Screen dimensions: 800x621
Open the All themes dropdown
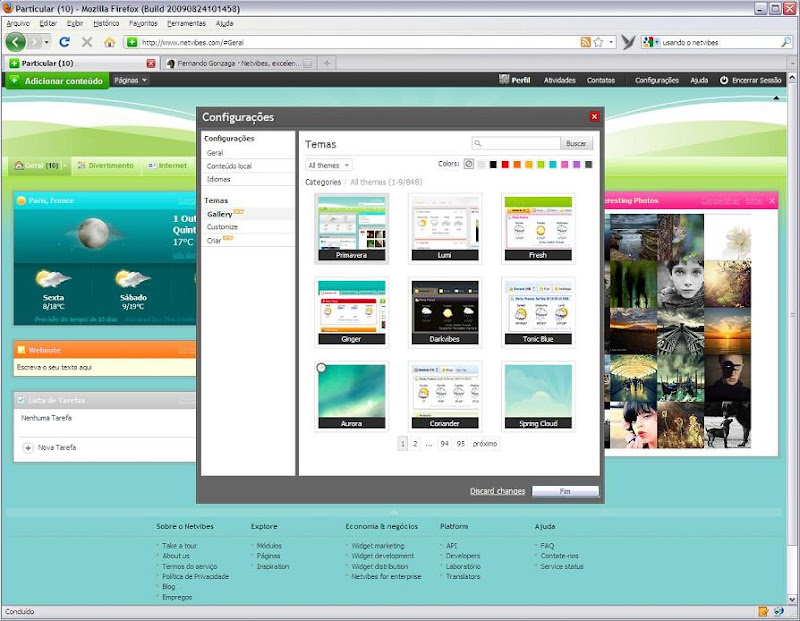pos(329,165)
